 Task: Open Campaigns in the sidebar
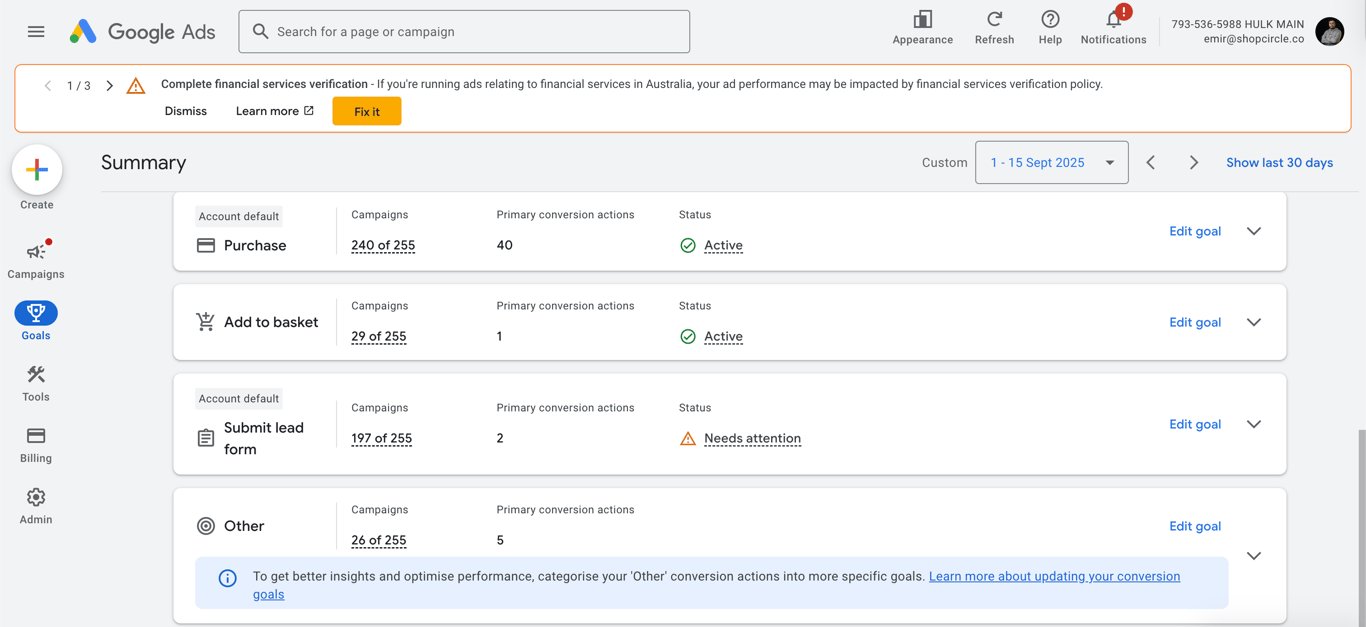[x=36, y=259]
